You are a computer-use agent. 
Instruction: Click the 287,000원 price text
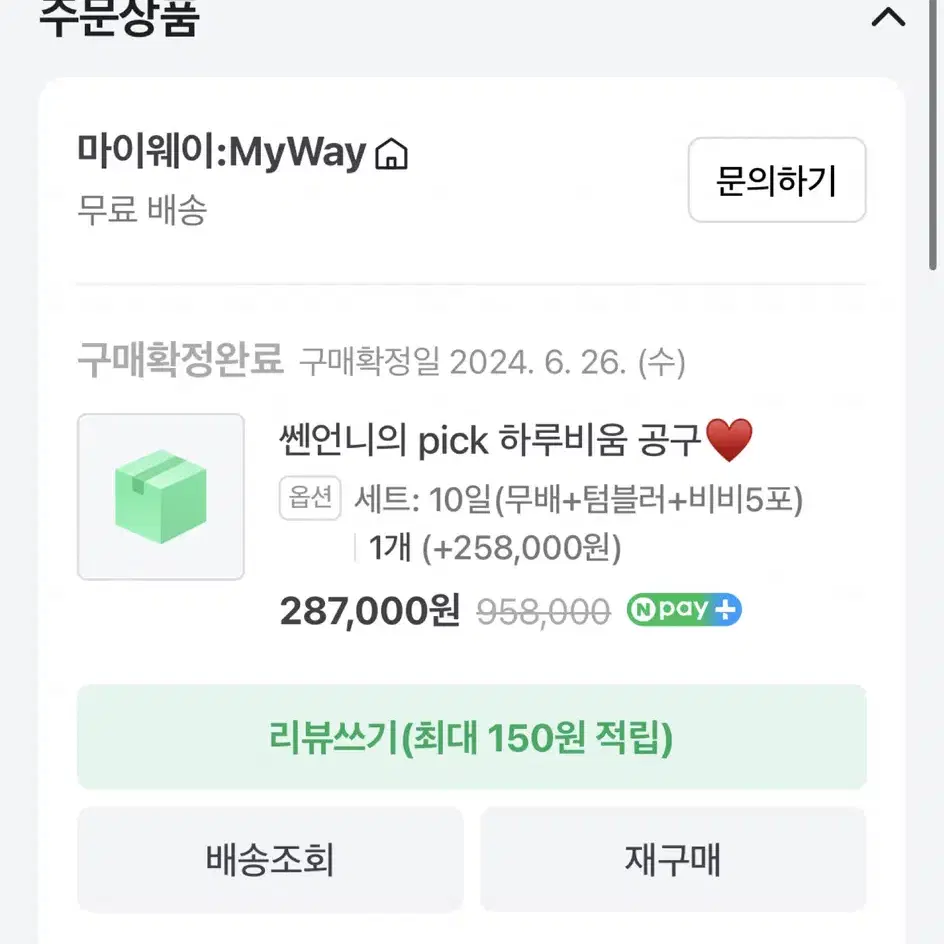370,610
